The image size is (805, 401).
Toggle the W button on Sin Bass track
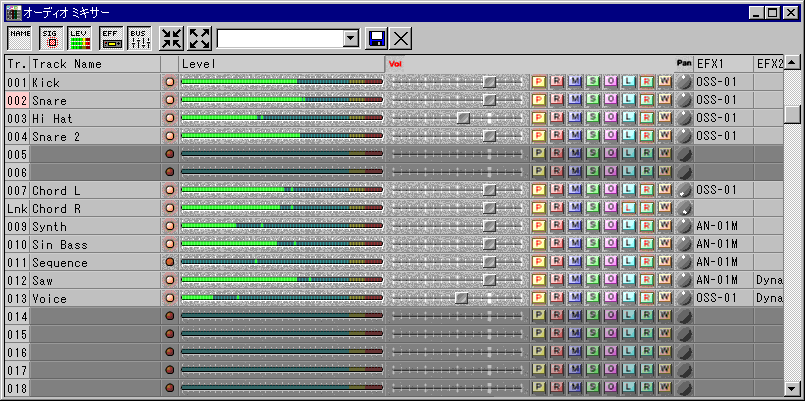665,244
